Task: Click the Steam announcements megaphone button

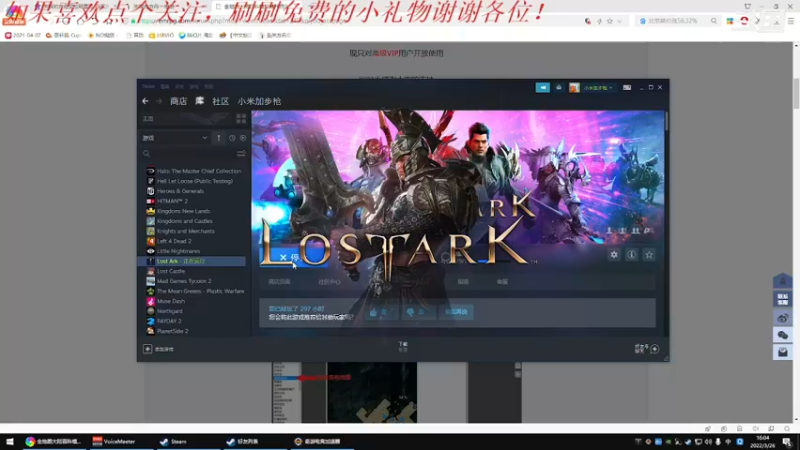Action: point(542,88)
